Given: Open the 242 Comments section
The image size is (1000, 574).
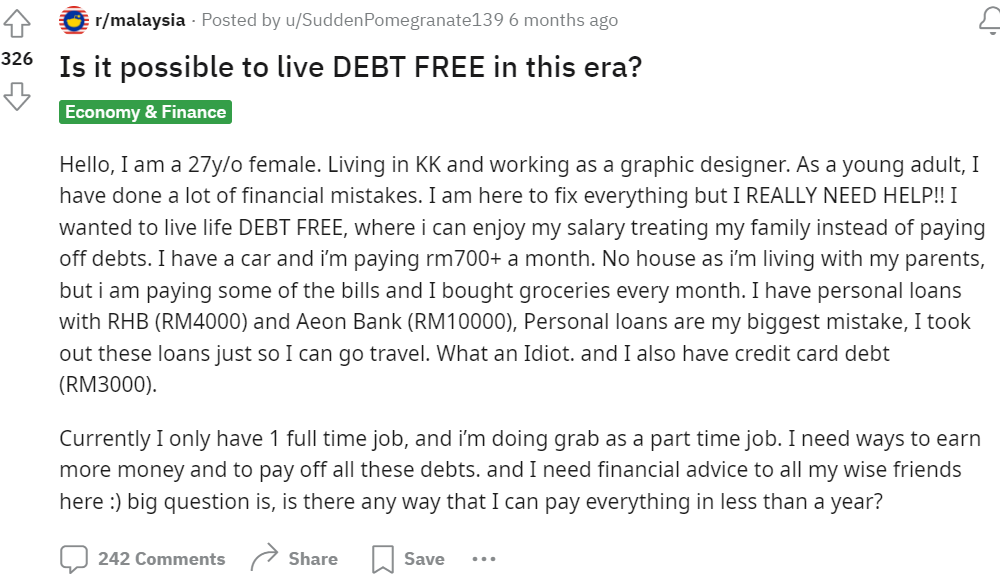Looking at the screenshot, I should [161, 559].
